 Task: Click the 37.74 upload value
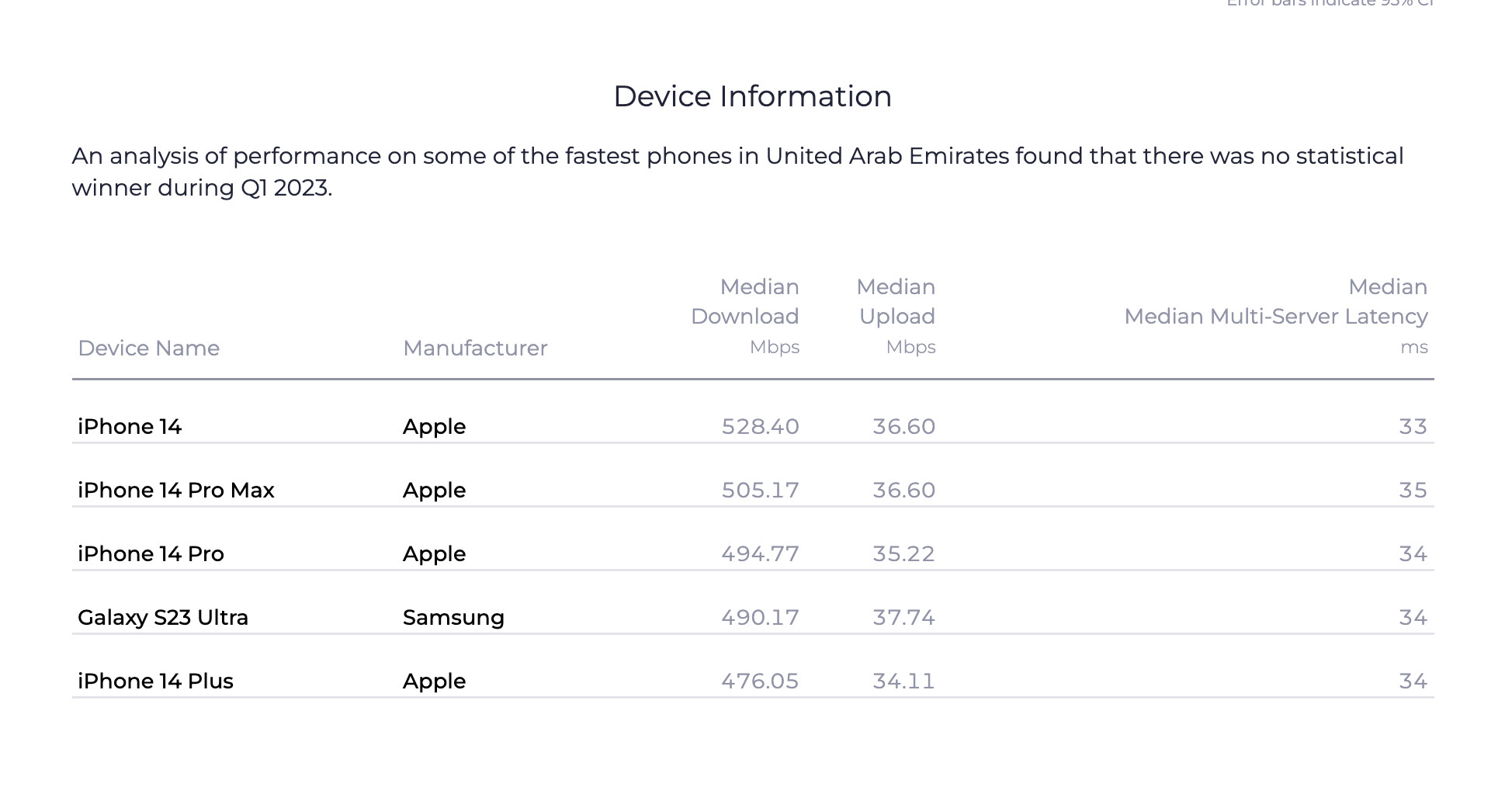click(x=903, y=617)
